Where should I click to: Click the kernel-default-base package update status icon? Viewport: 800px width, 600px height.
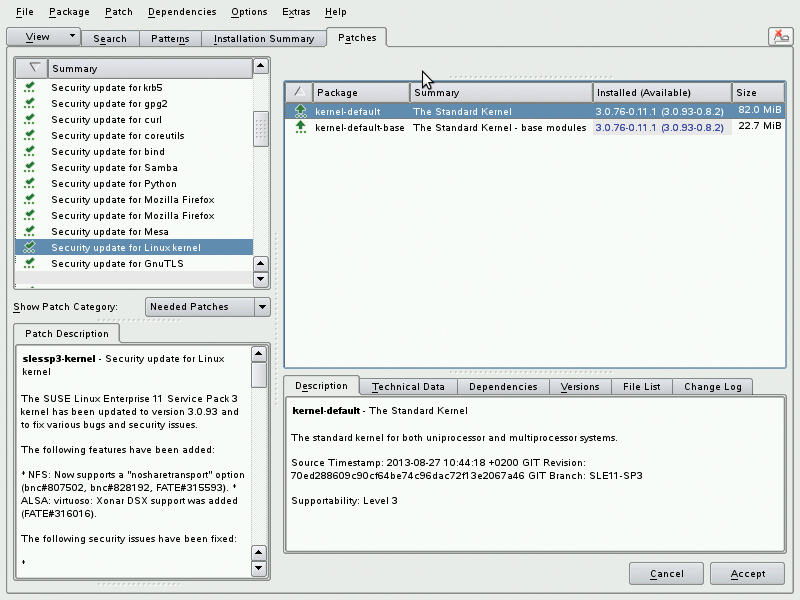click(x=299, y=128)
